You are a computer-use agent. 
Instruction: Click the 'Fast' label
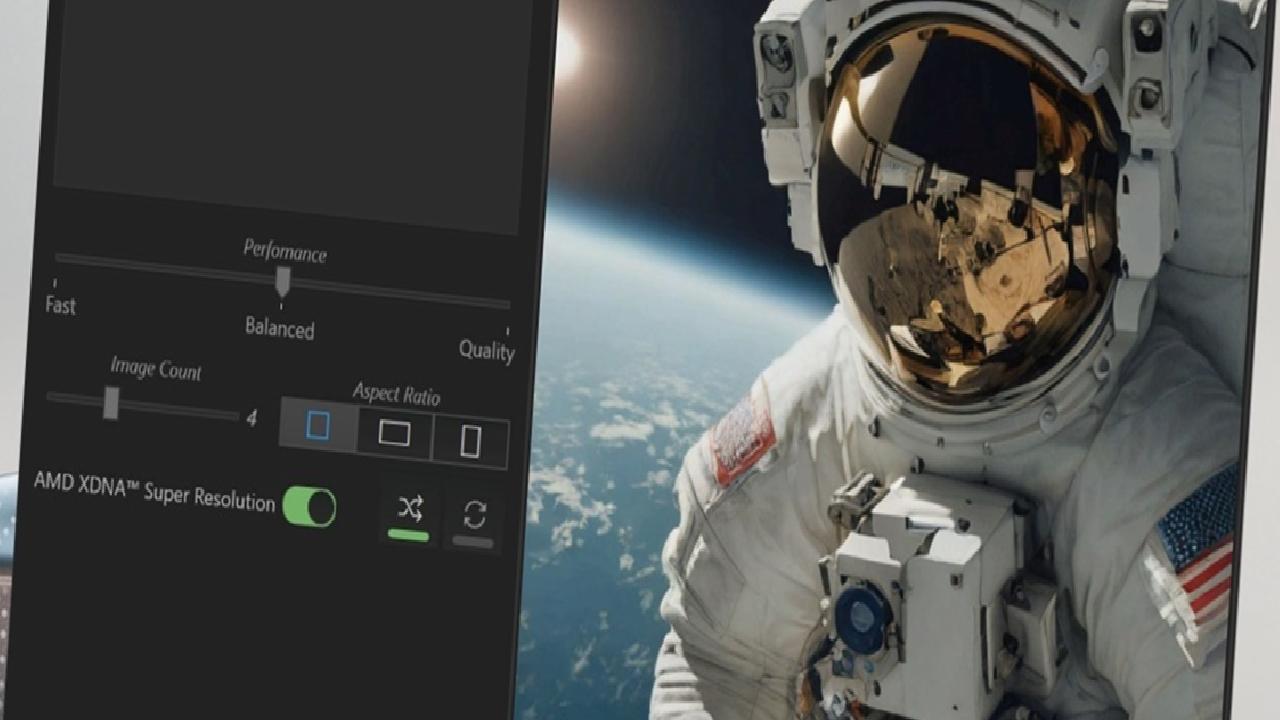[60, 305]
